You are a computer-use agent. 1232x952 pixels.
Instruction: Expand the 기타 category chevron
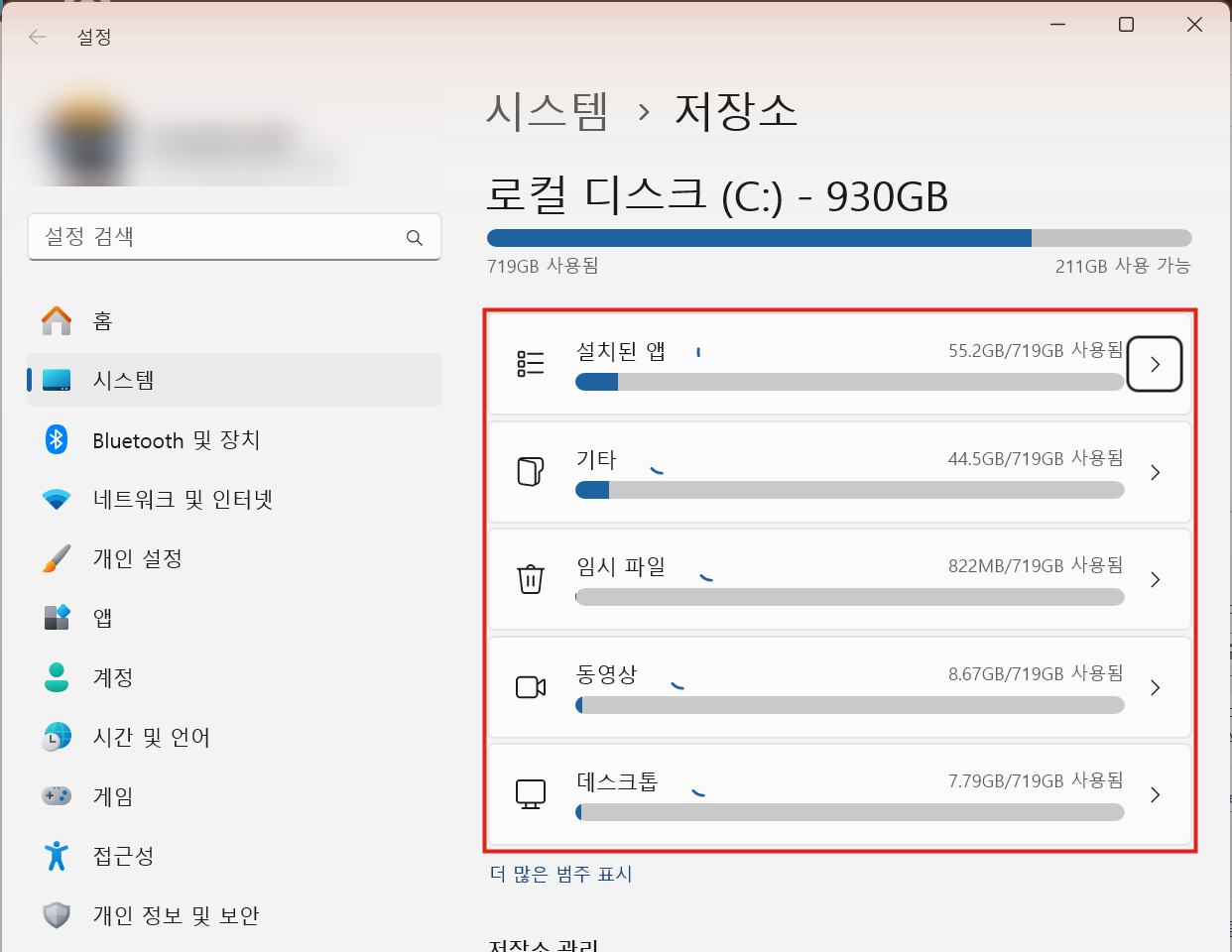[1155, 472]
